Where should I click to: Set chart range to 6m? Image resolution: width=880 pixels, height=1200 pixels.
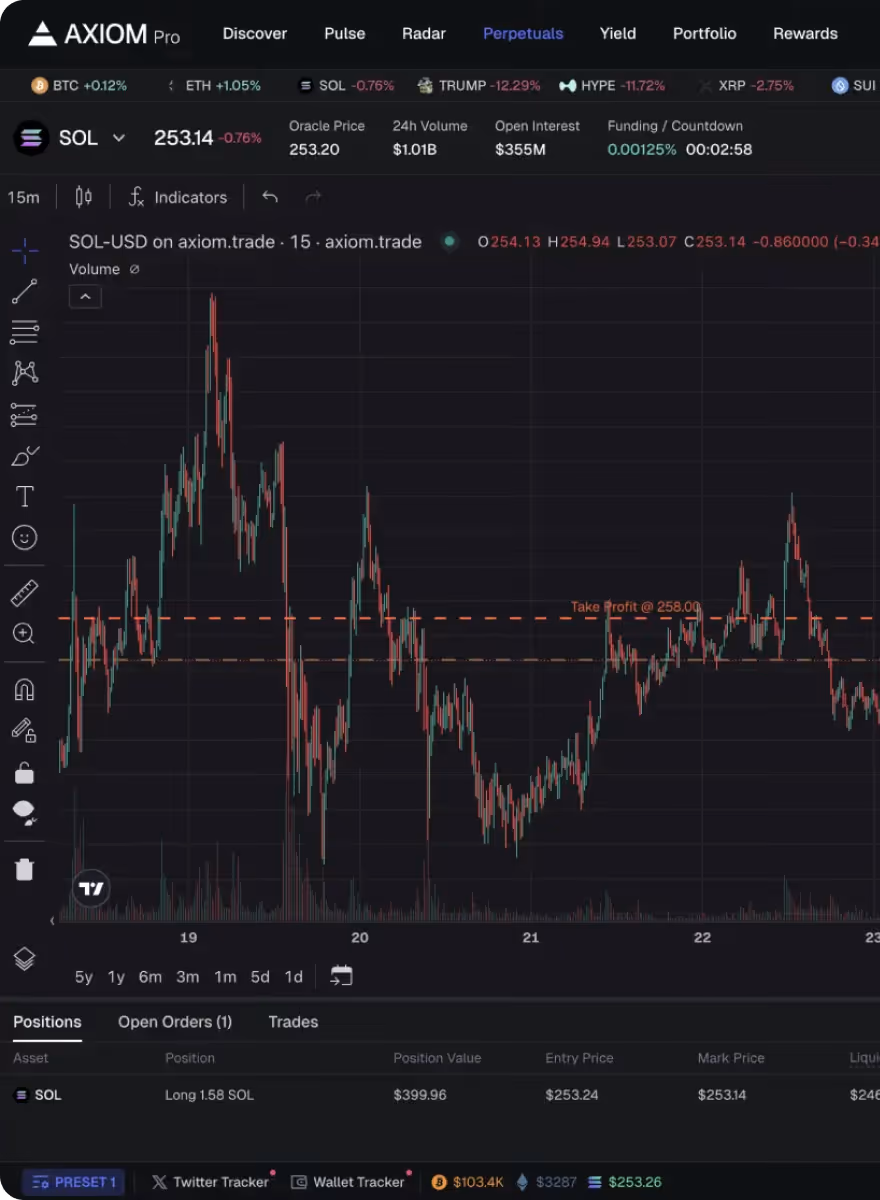(150, 977)
